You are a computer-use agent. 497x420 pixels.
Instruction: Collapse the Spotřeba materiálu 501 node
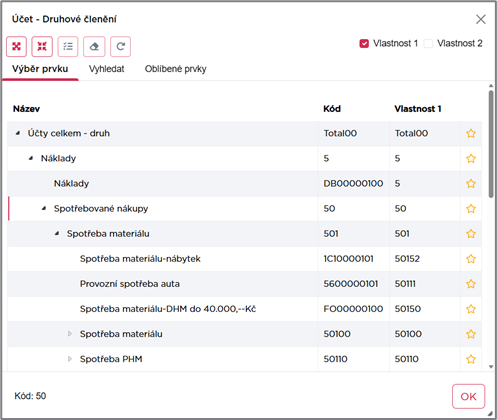pos(57,234)
